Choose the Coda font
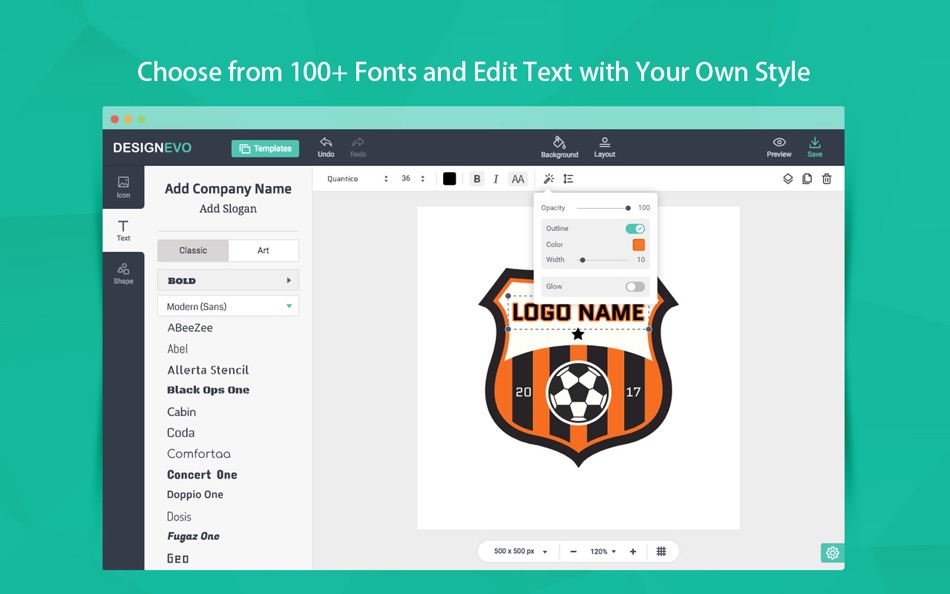 [181, 433]
